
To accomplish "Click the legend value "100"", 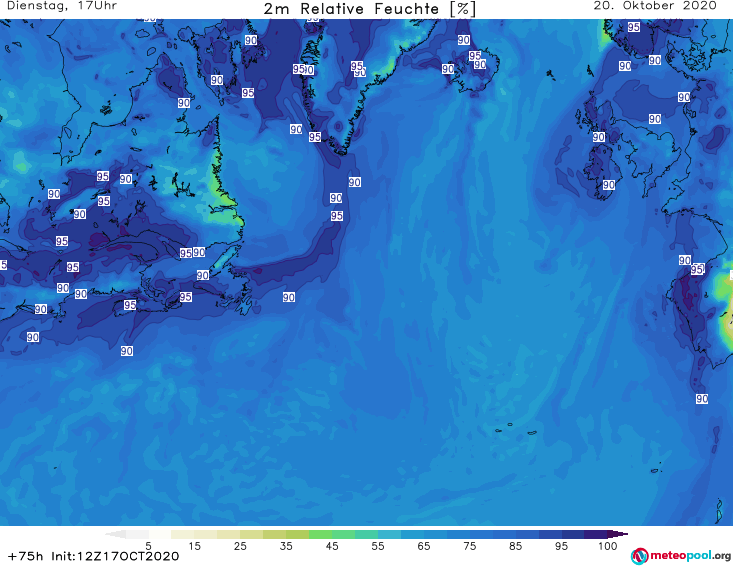I will (x=608, y=546).
